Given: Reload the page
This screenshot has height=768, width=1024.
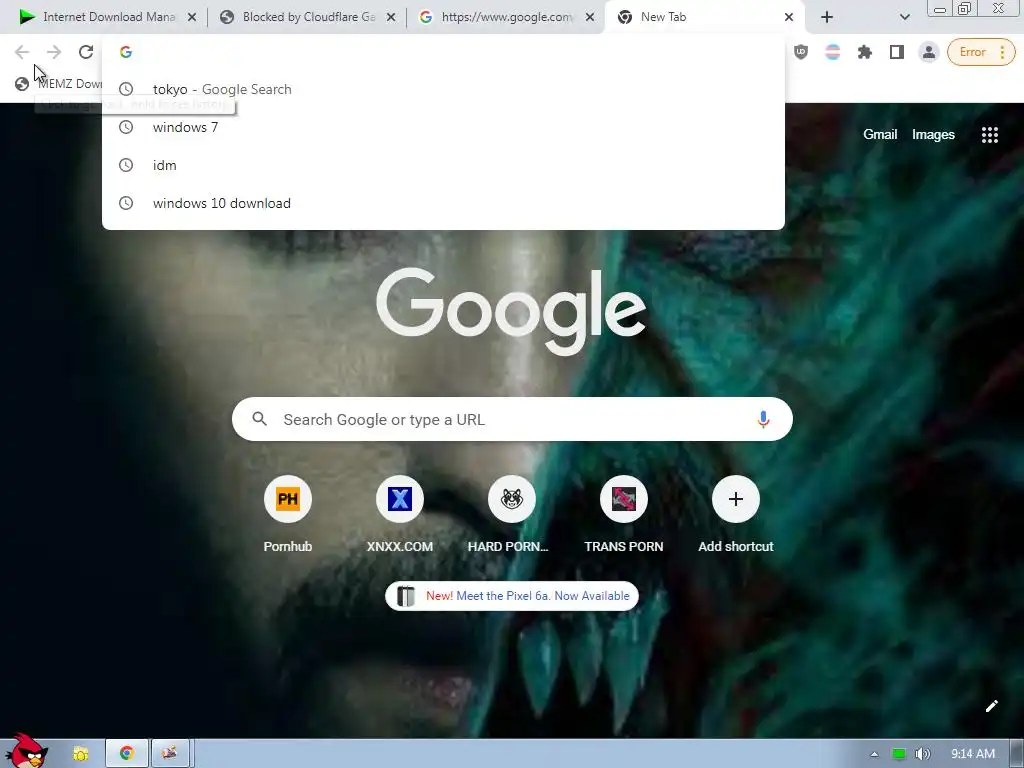Looking at the screenshot, I should tap(86, 52).
